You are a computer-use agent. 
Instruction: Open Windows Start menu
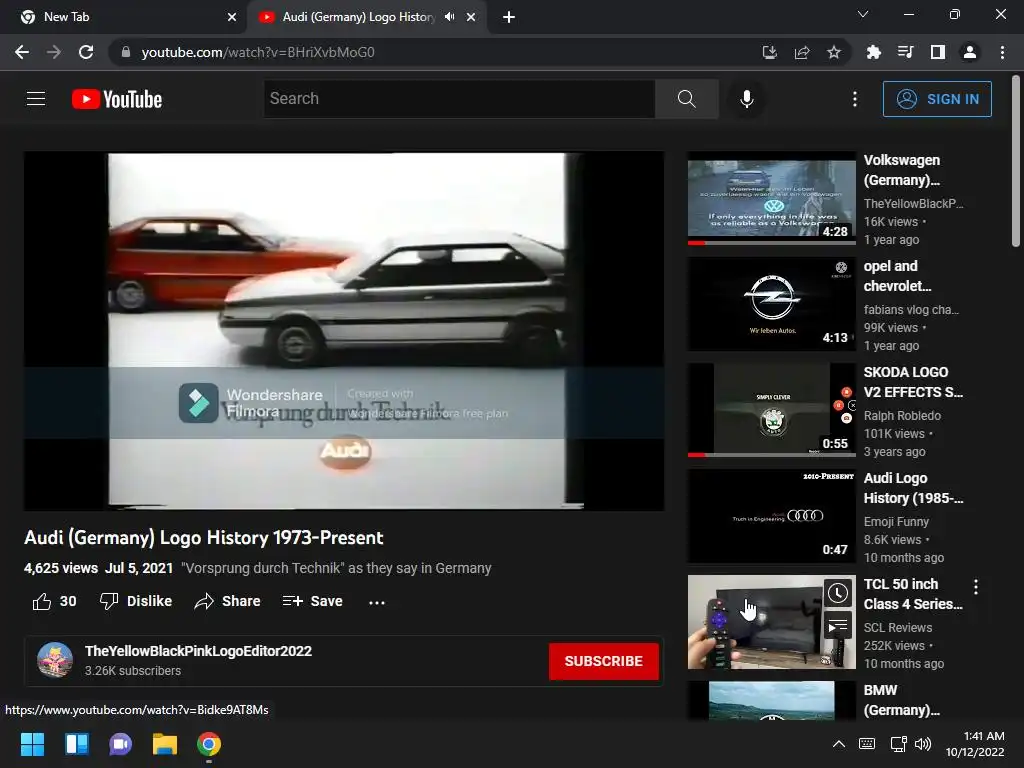(32, 744)
